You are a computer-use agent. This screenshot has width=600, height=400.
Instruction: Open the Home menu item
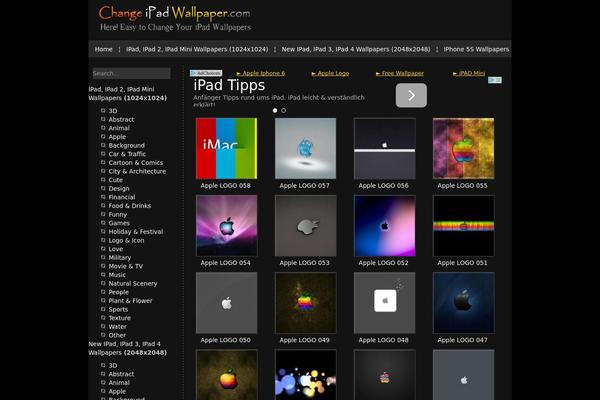pyautogui.click(x=104, y=49)
